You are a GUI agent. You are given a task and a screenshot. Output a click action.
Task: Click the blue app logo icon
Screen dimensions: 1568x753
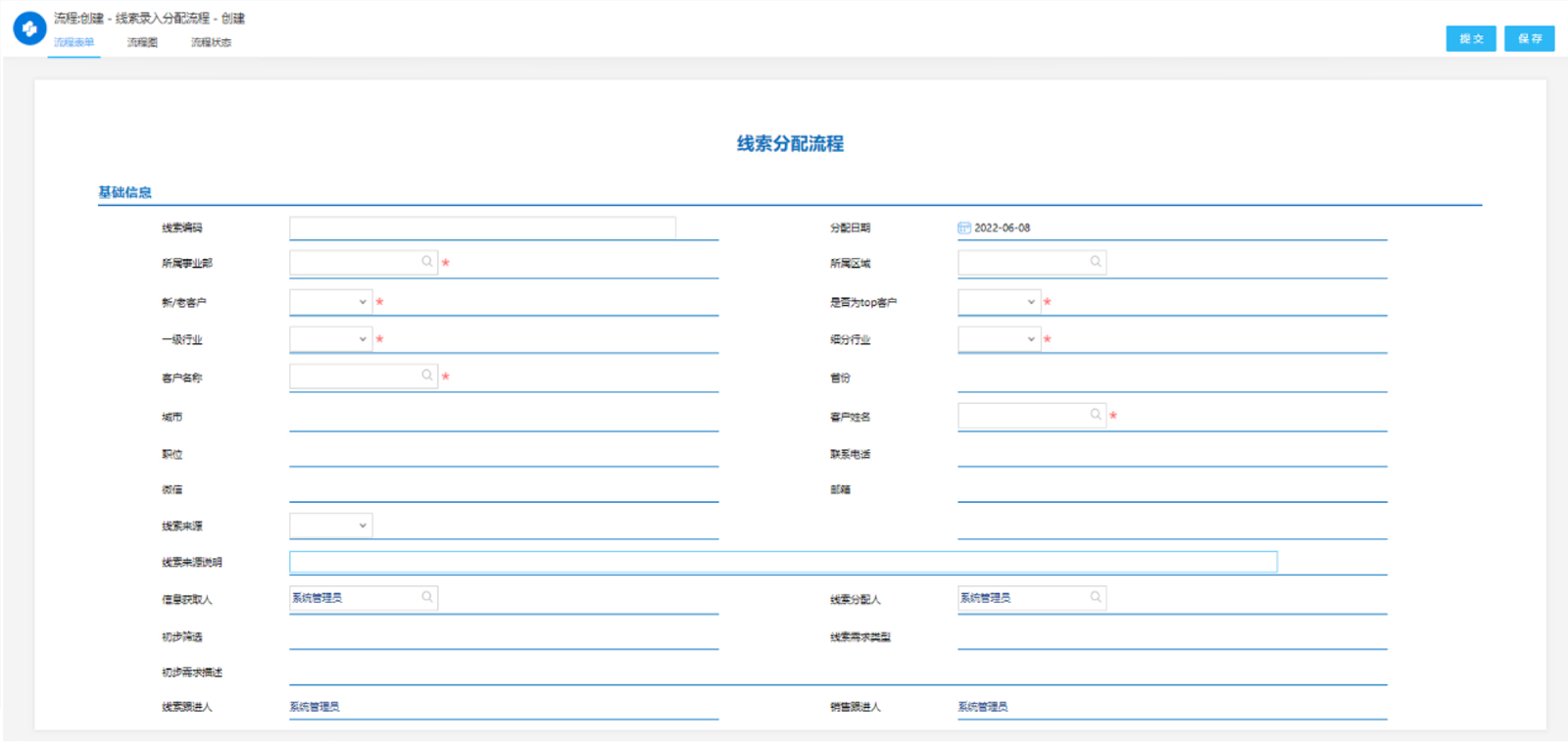29,28
